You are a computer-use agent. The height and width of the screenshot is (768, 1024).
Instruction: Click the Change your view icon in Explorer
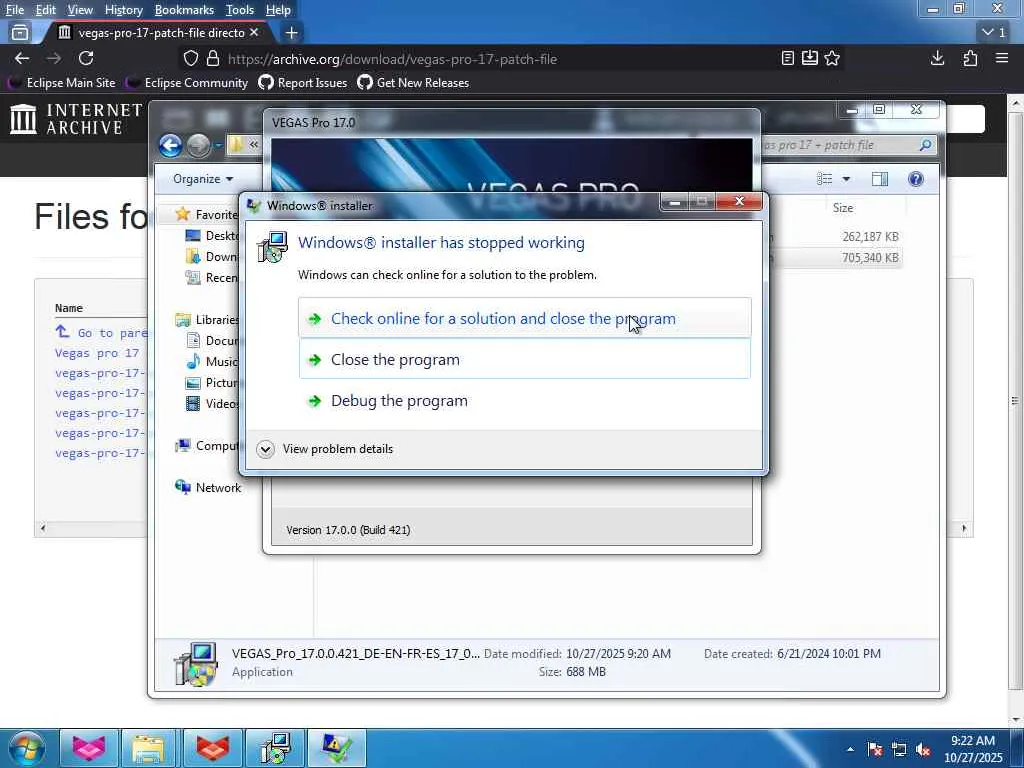click(825, 178)
